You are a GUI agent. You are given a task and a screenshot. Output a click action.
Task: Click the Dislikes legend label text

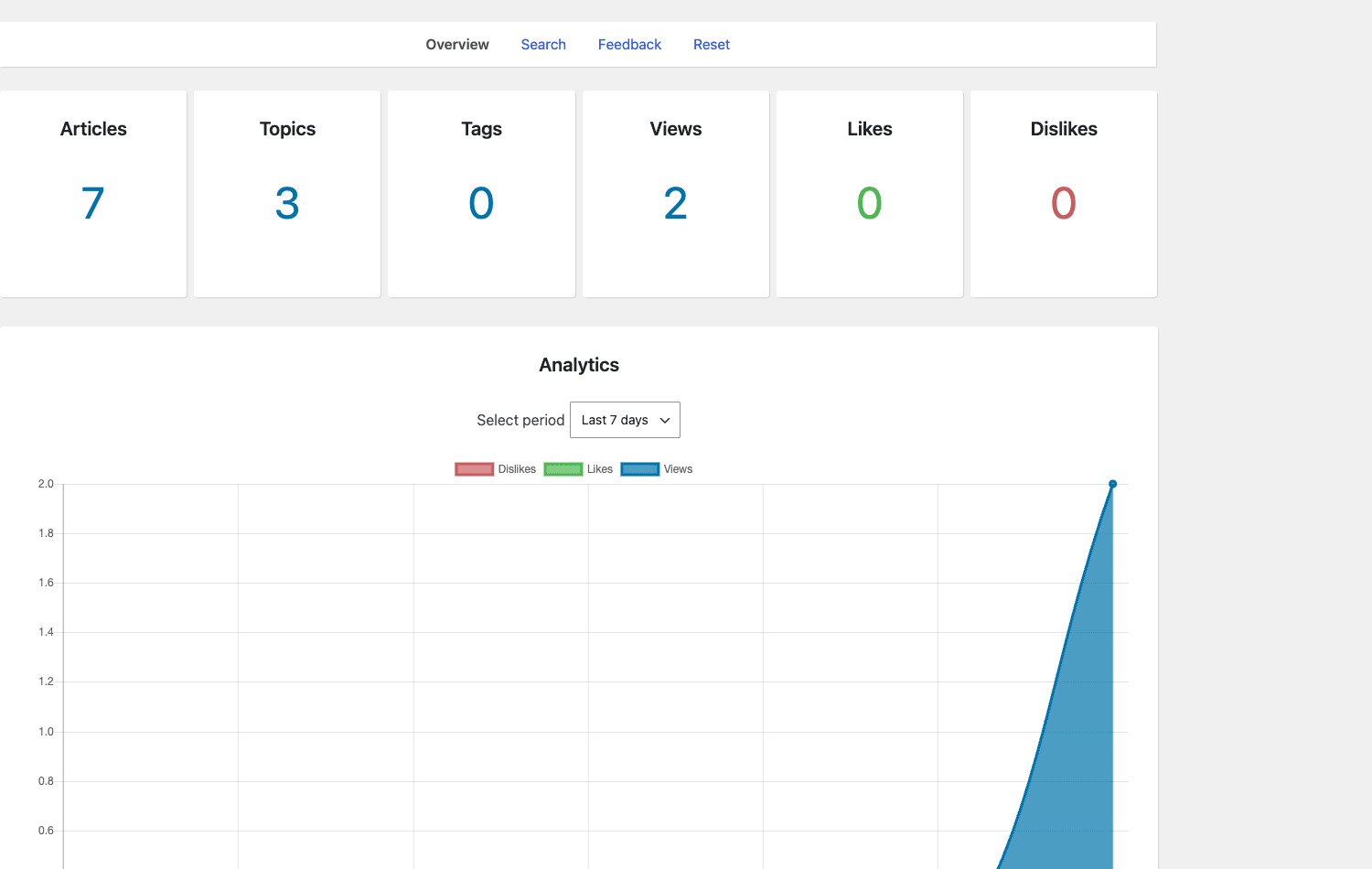click(x=517, y=469)
